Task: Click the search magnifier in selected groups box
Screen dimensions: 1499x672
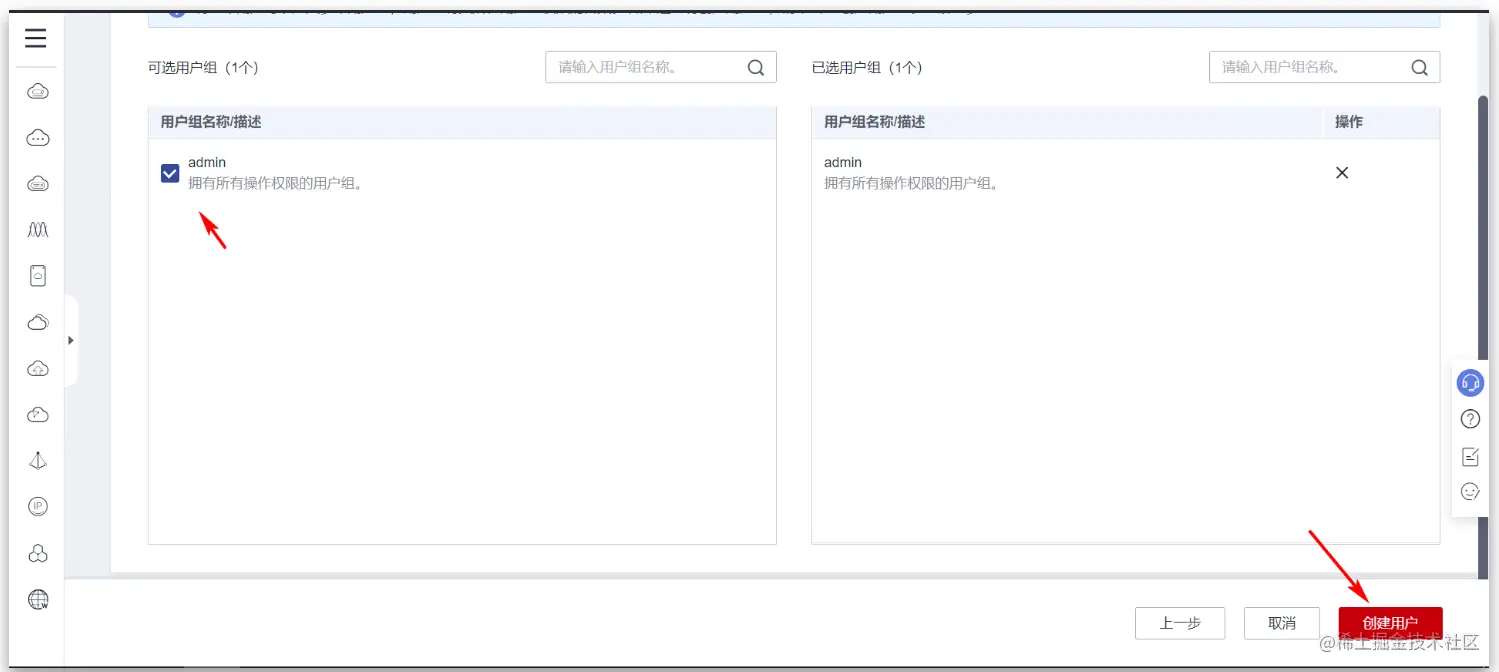Action: (x=1419, y=67)
